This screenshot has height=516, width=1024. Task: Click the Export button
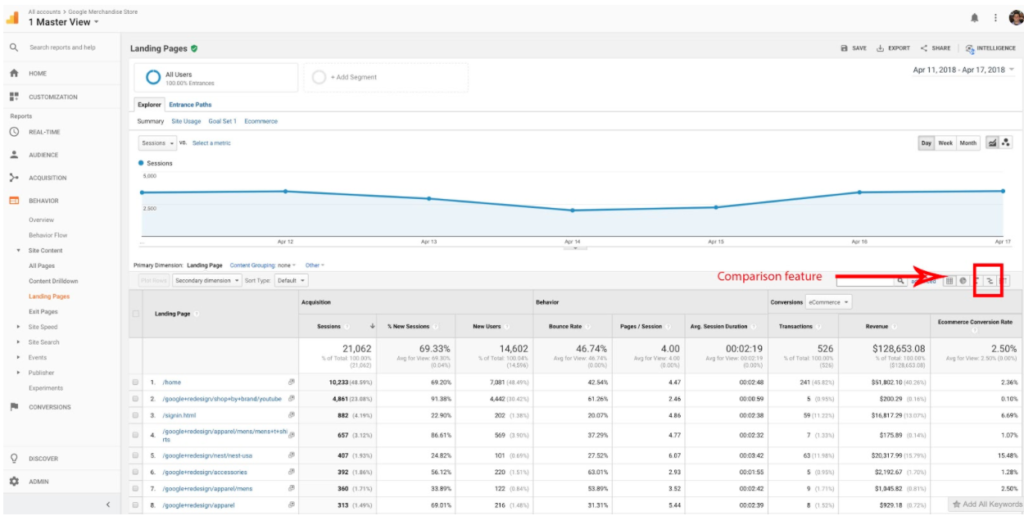point(893,48)
